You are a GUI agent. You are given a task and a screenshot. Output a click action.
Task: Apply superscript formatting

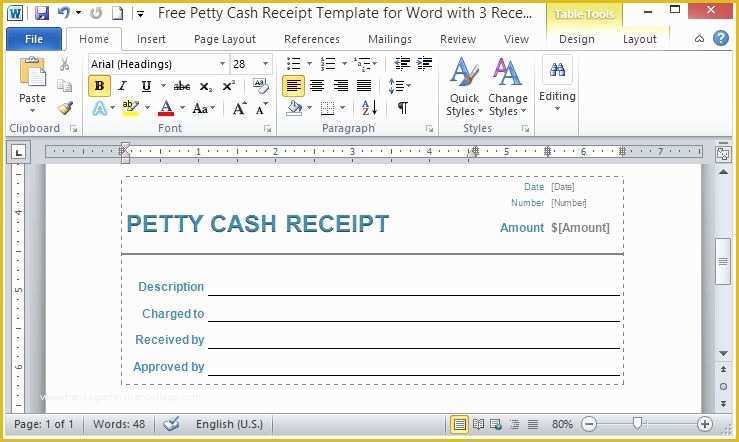[228, 86]
